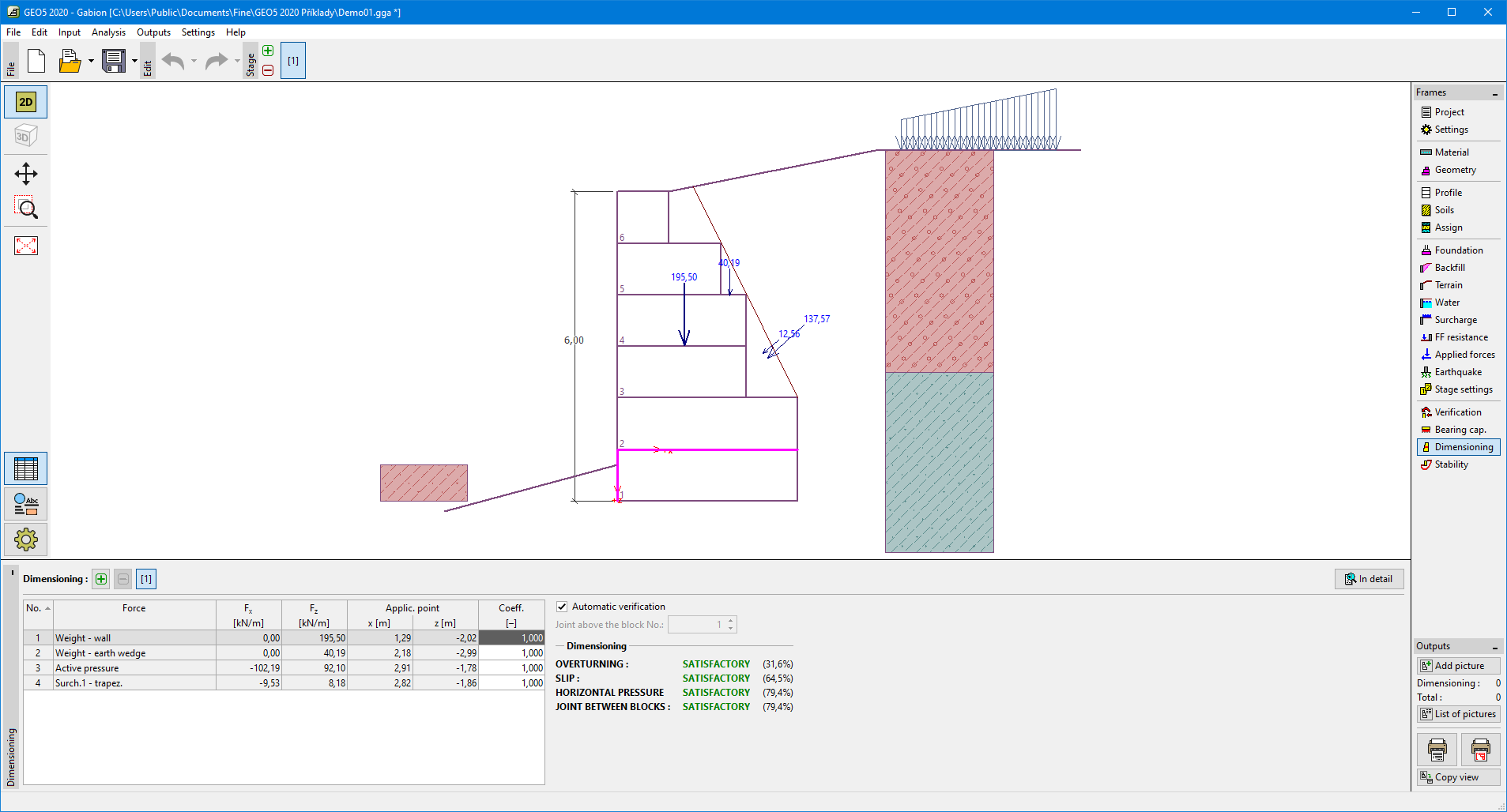Toggle the 3D view mode button
The height and width of the screenshot is (812, 1507).
coord(26,136)
